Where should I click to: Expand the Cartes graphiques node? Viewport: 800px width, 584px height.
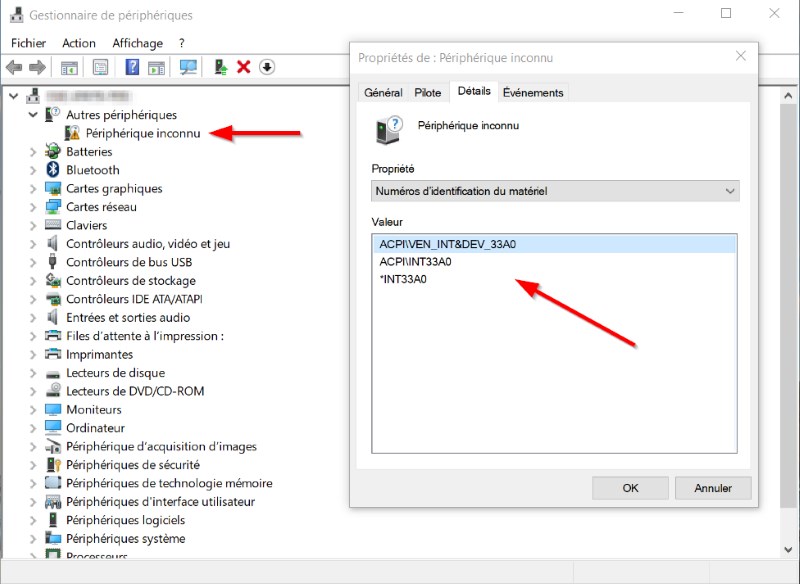33,189
